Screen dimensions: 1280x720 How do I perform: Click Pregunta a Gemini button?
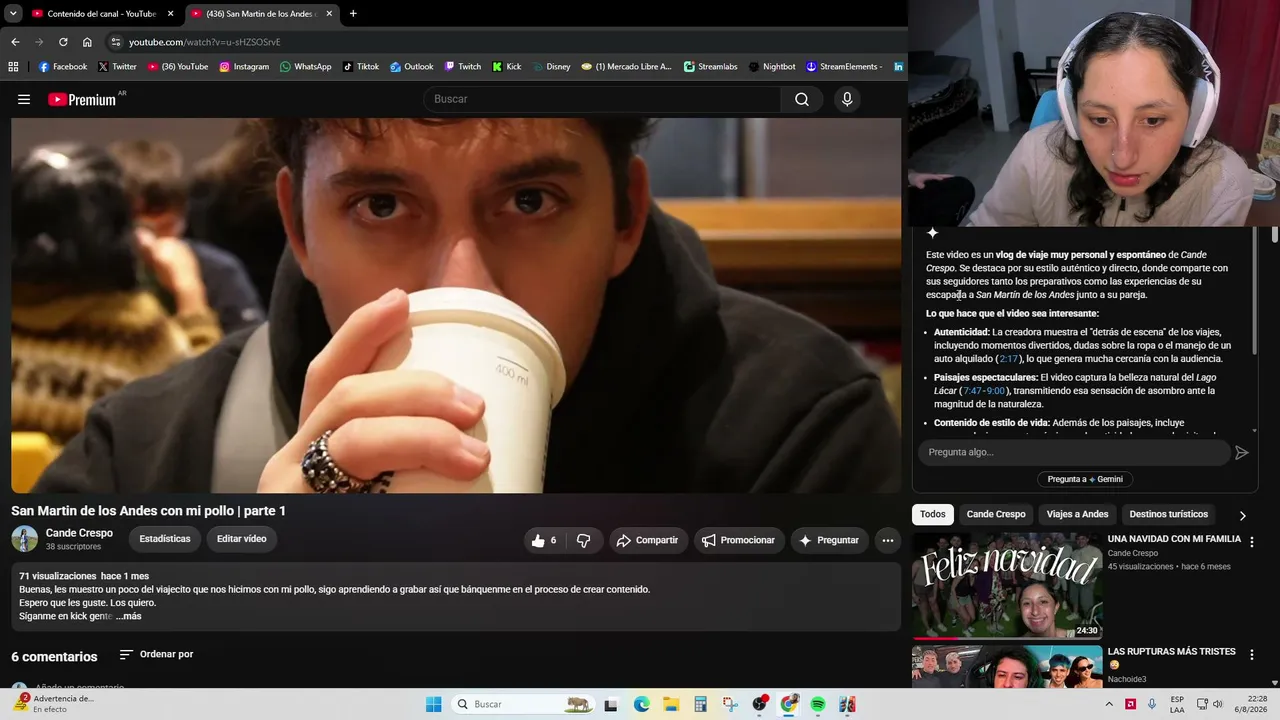tap(1085, 479)
